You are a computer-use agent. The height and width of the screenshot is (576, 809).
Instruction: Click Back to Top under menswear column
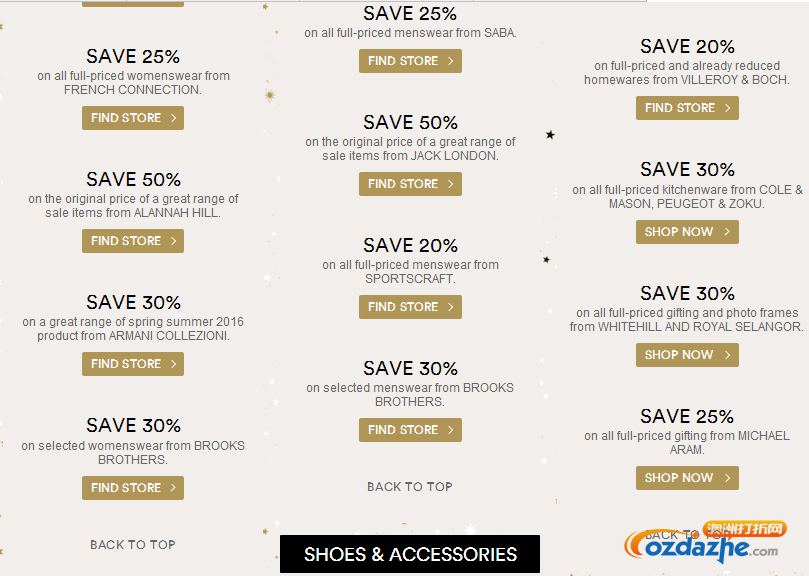[x=410, y=487]
